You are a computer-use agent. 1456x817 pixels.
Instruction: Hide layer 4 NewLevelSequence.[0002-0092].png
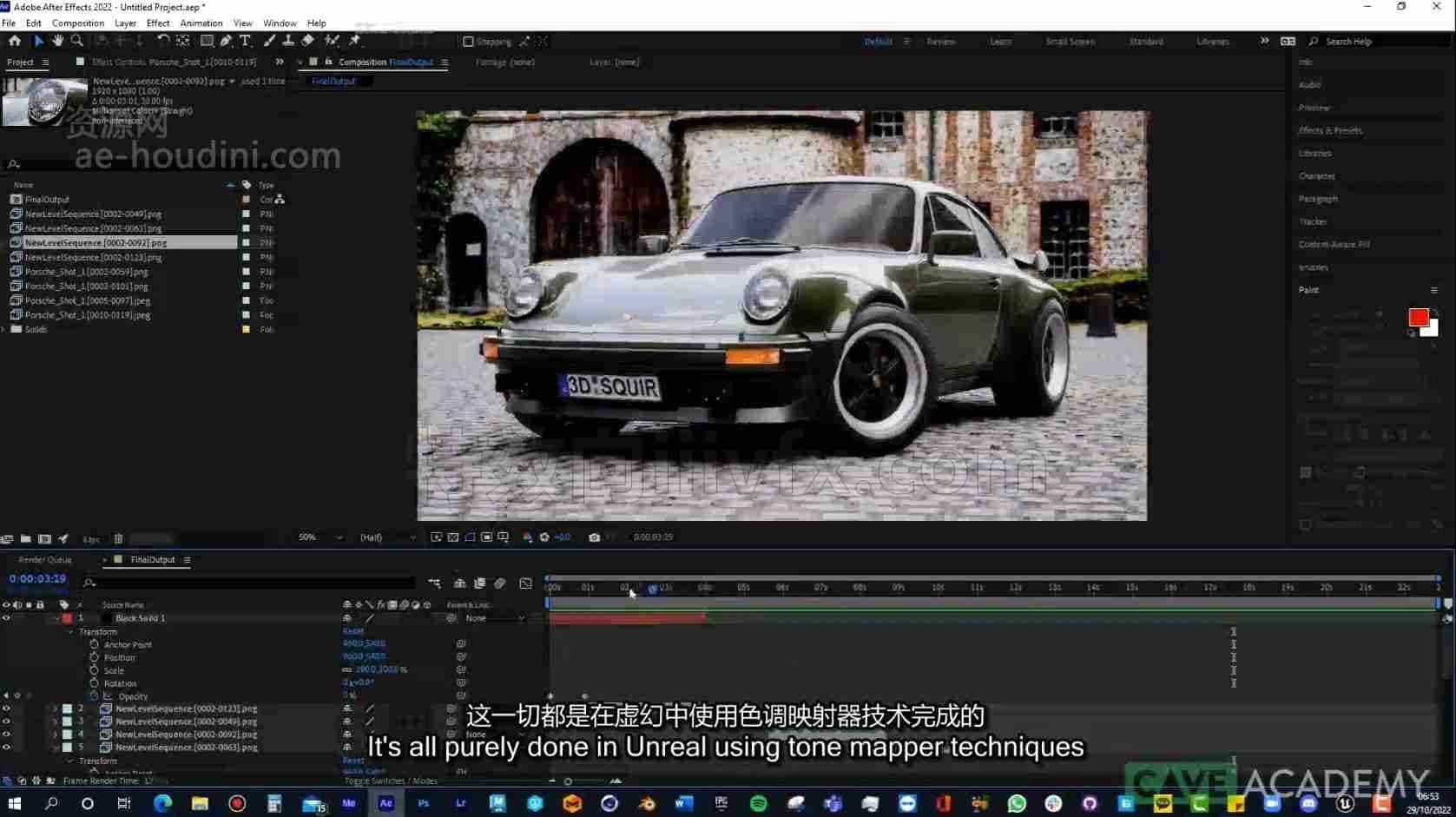[x=6, y=735]
